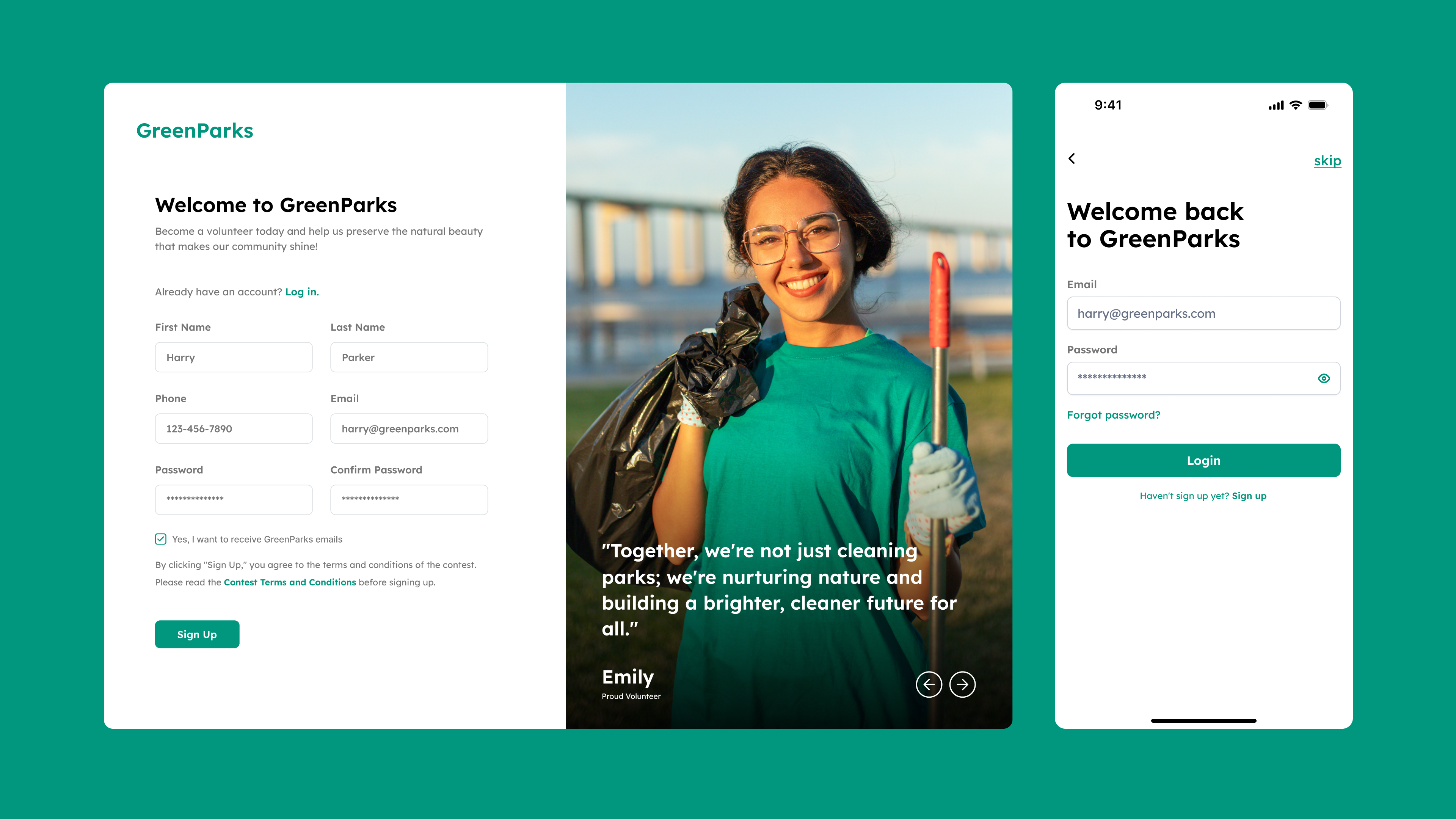Focus the First Name field with Harry
Viewport: 1456px width, 819px height.
[x=234, y=357]
